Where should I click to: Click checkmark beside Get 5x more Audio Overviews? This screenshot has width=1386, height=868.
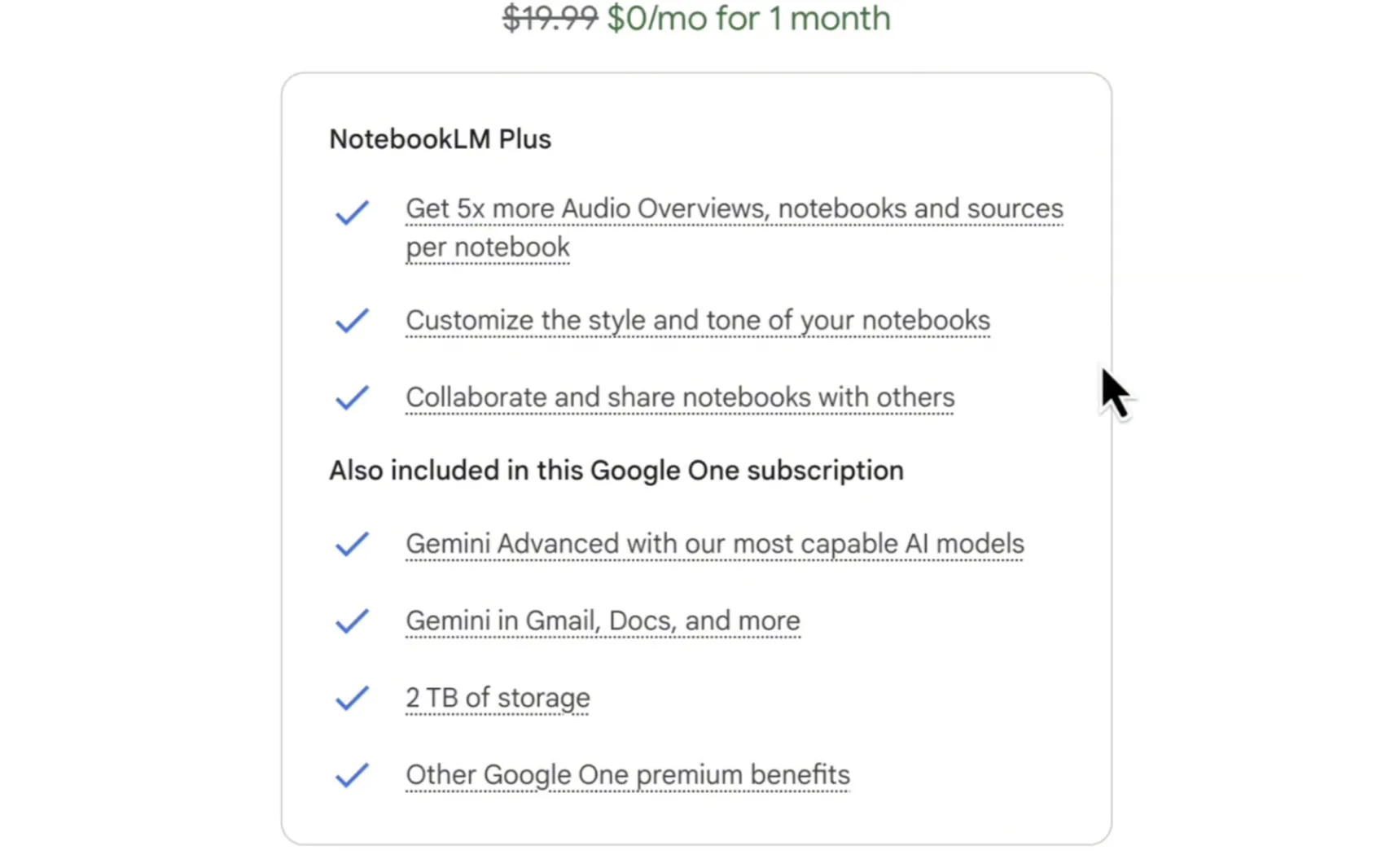tap(352, 213)
